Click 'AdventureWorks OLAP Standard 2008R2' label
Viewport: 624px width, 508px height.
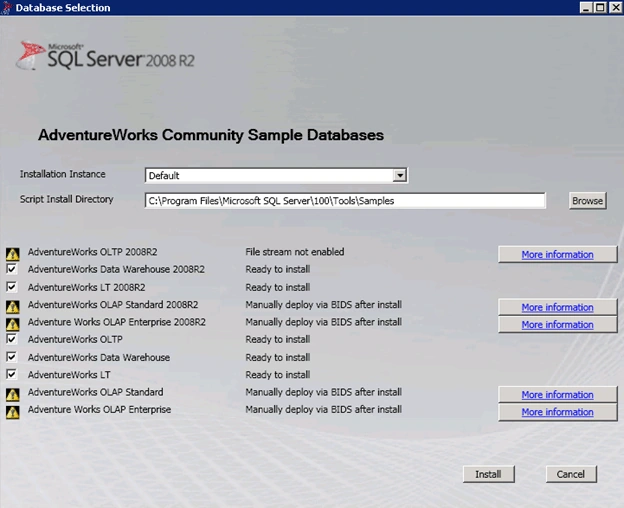(113, 305)
